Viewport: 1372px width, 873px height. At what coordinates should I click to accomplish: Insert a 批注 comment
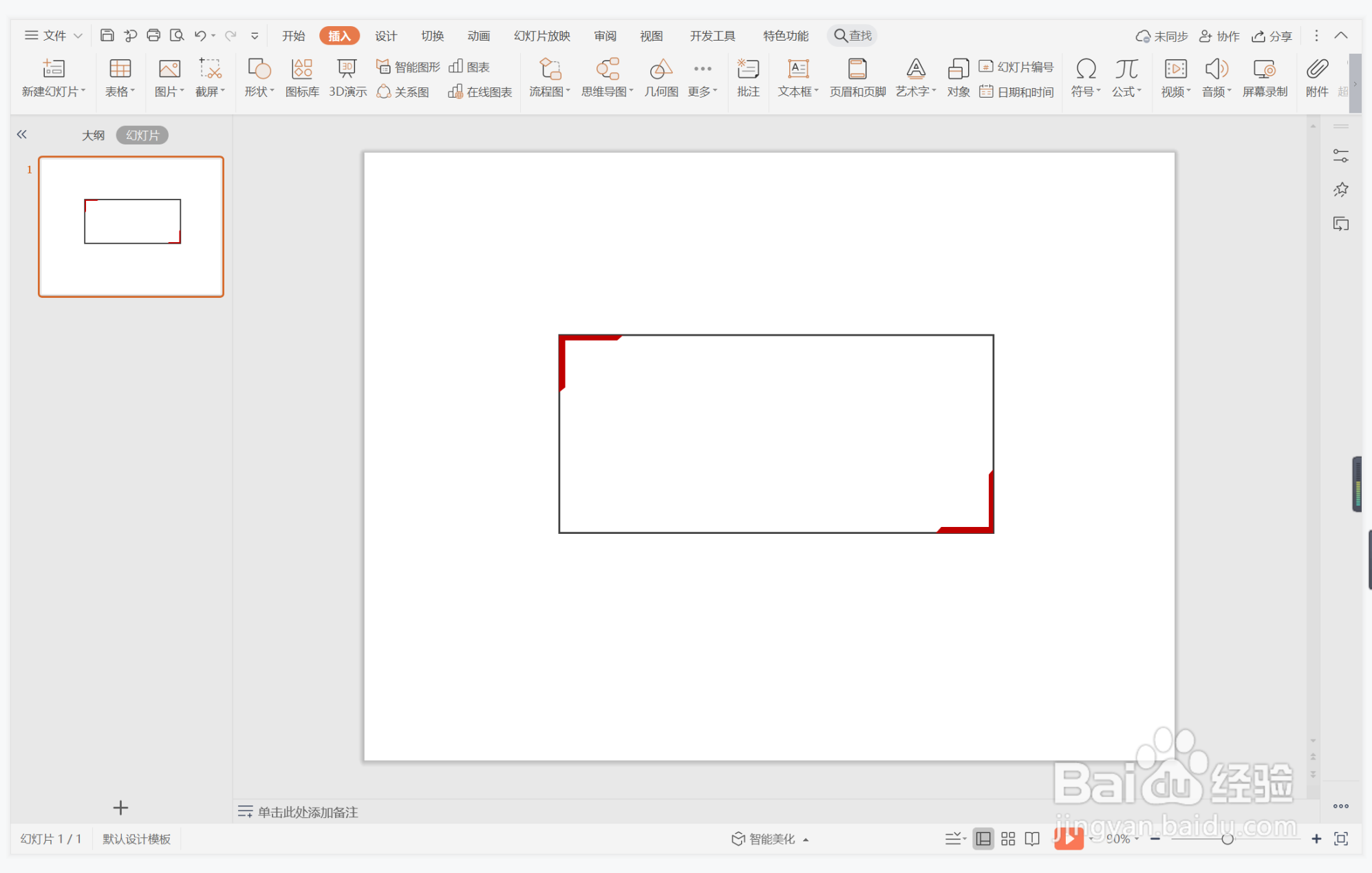pos(748,77)
